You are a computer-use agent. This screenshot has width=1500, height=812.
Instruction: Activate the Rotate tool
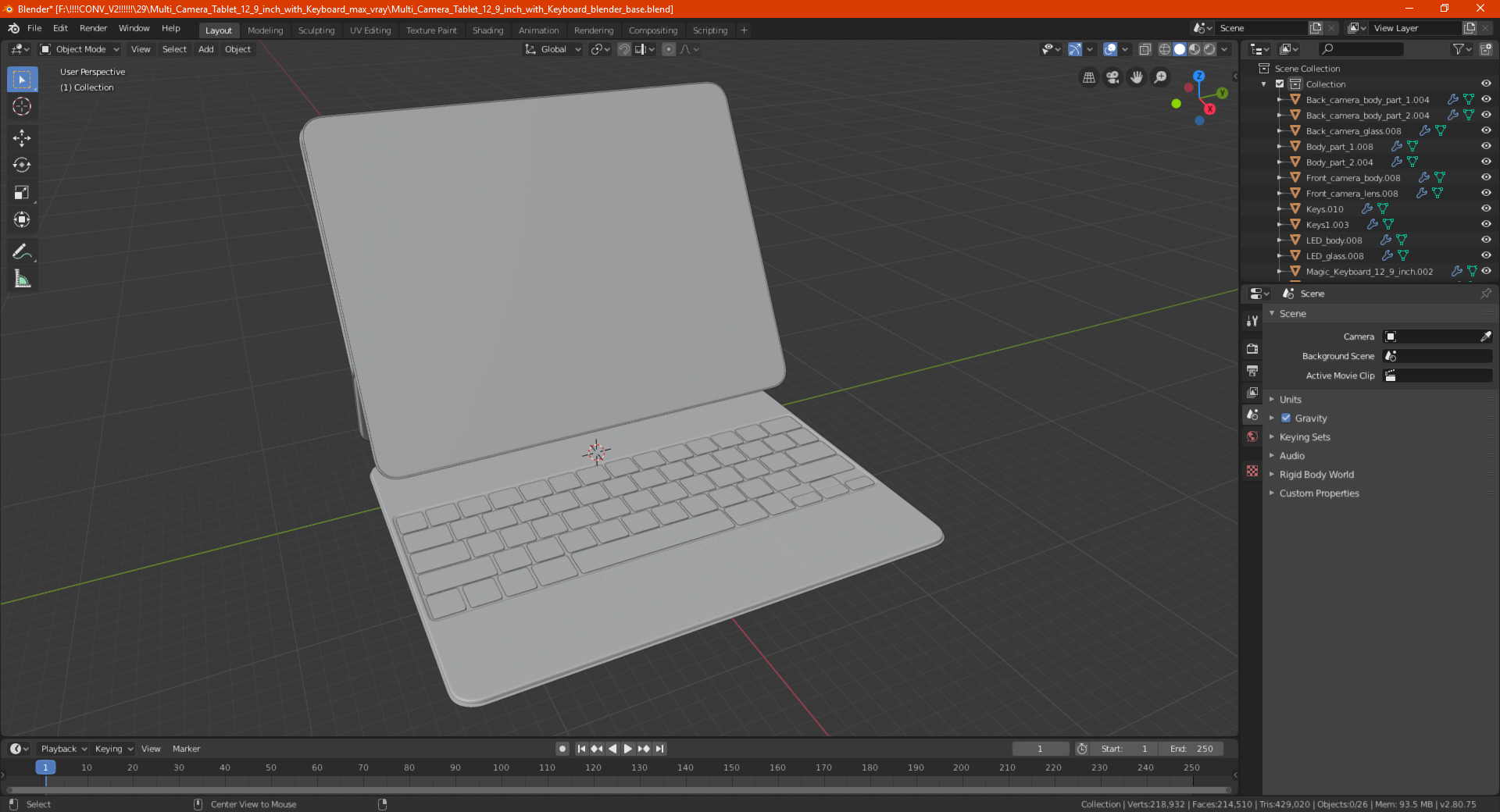pyautogui.click(x=22, y=166)
